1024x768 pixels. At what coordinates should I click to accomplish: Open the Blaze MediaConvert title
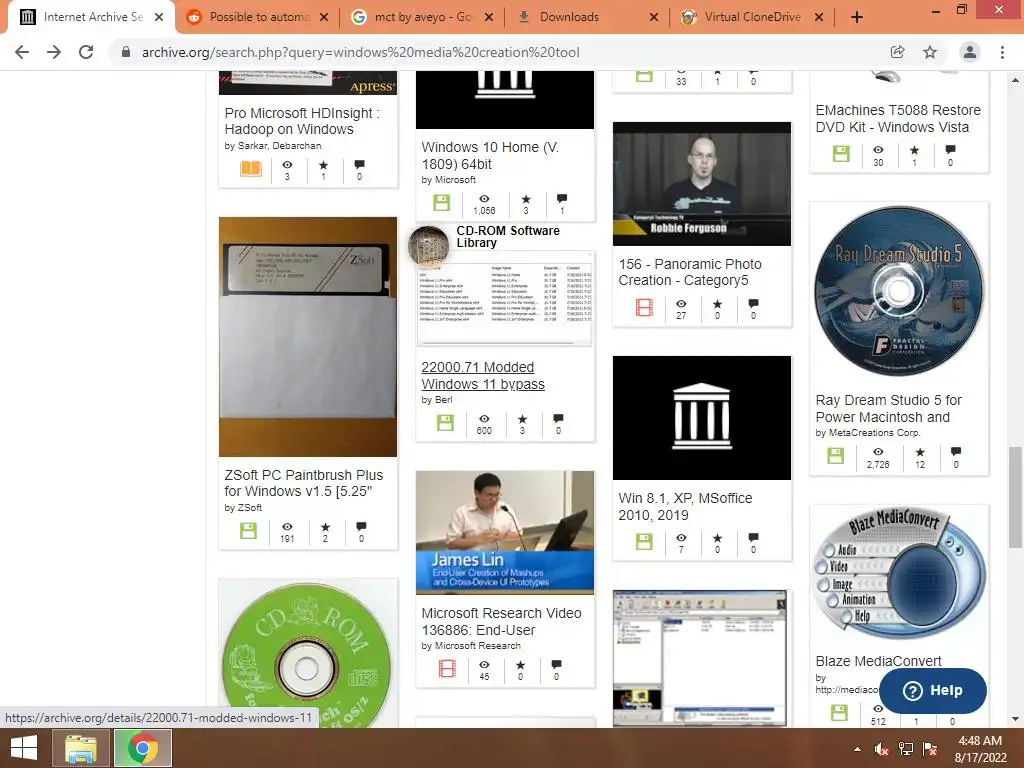coord(878,661)
